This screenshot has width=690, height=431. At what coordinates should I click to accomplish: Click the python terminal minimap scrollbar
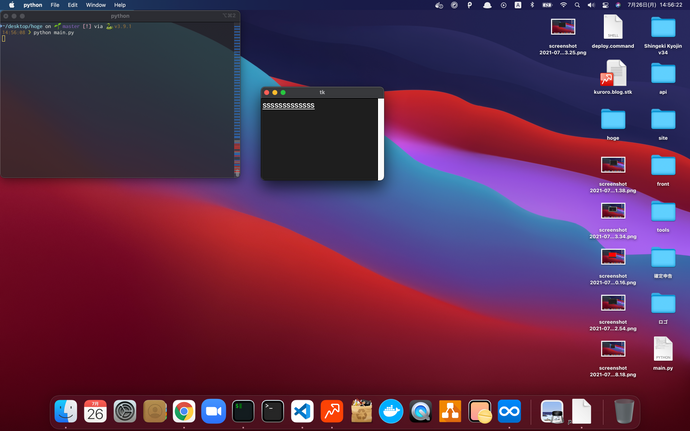pyautogui.click(x=237, y=100)
